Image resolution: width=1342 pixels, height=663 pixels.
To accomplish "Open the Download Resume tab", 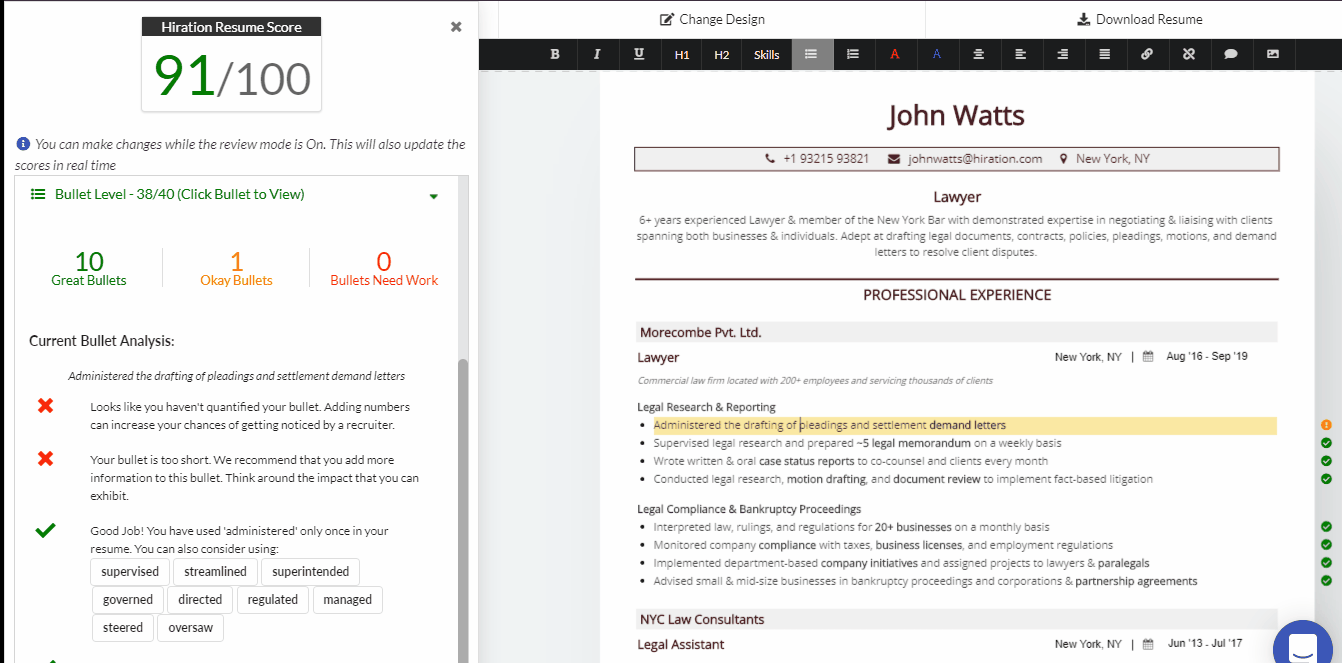I will pyautogui.click(x=1139, y=19).
